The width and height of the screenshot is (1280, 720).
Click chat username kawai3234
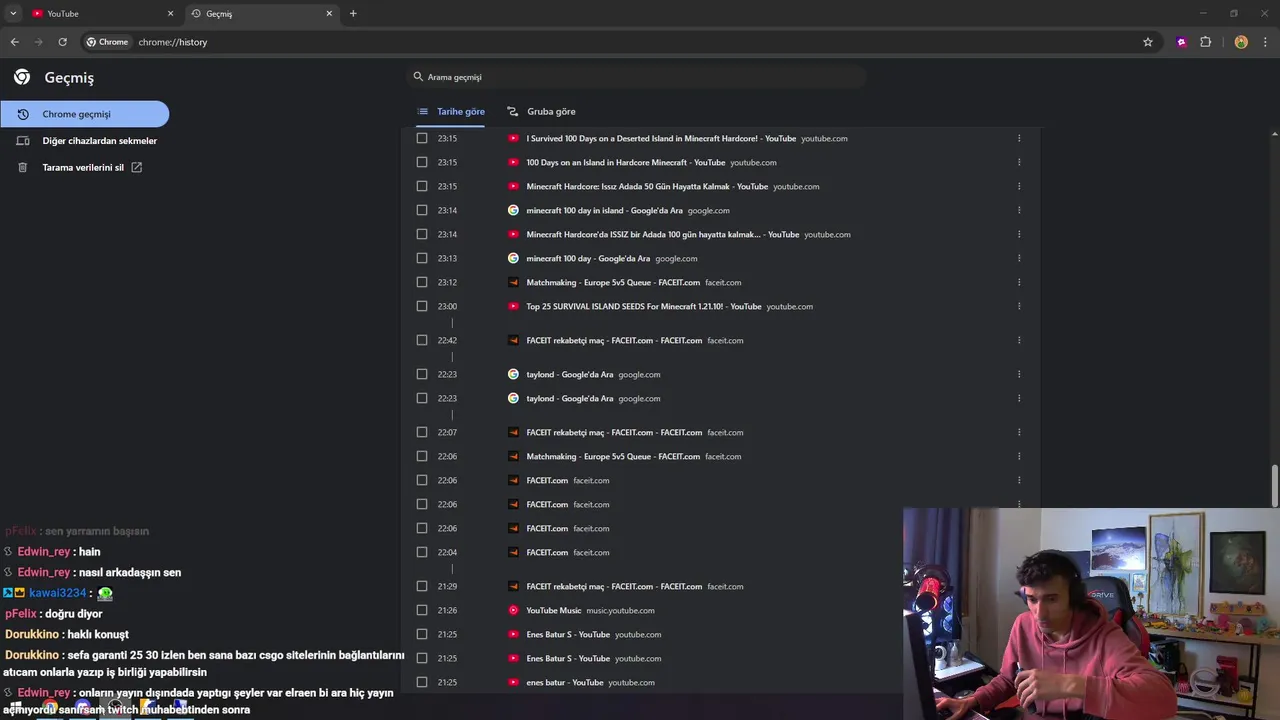pos(58,593)
